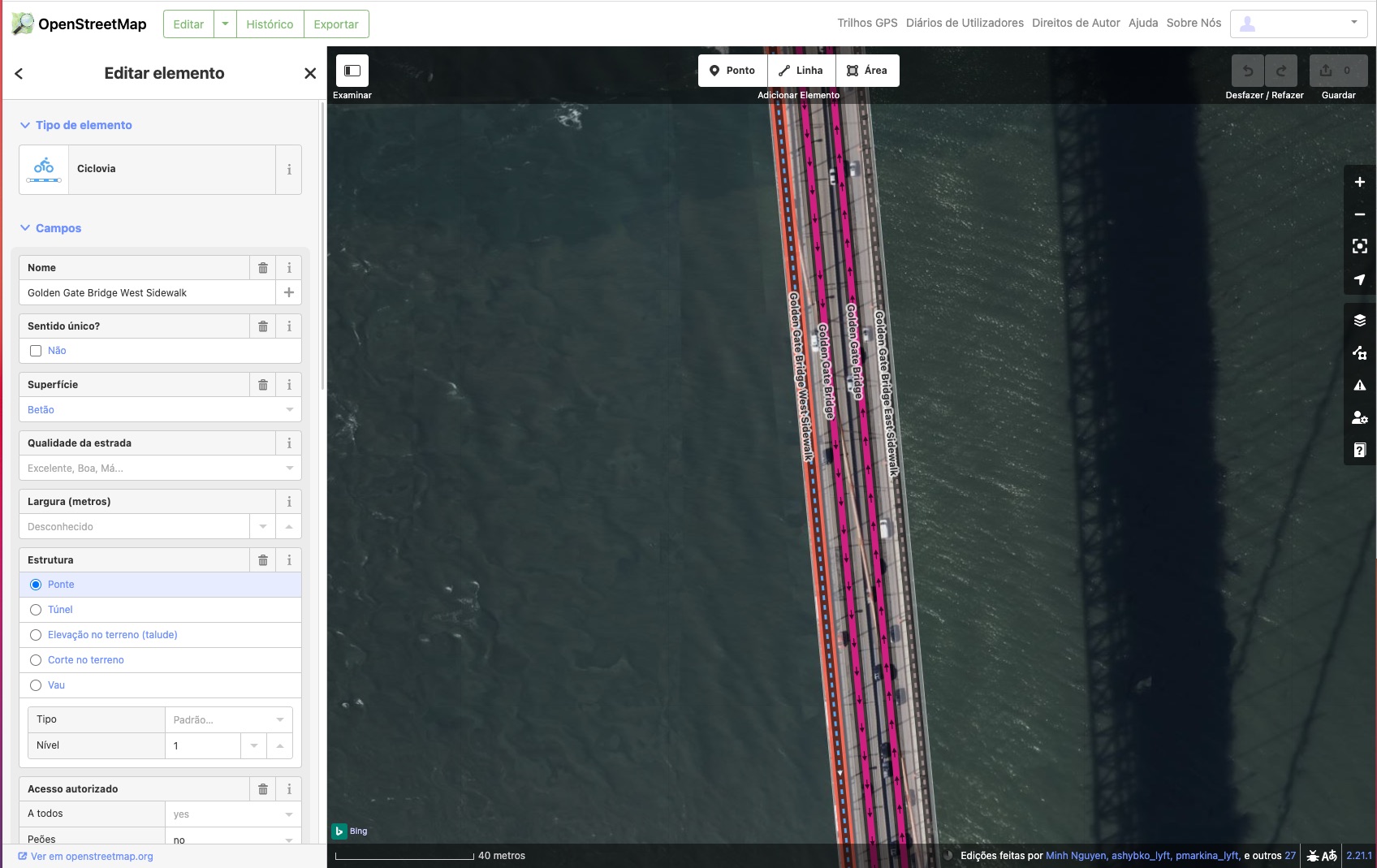Open the help question mark panel

coord(1360,450)
